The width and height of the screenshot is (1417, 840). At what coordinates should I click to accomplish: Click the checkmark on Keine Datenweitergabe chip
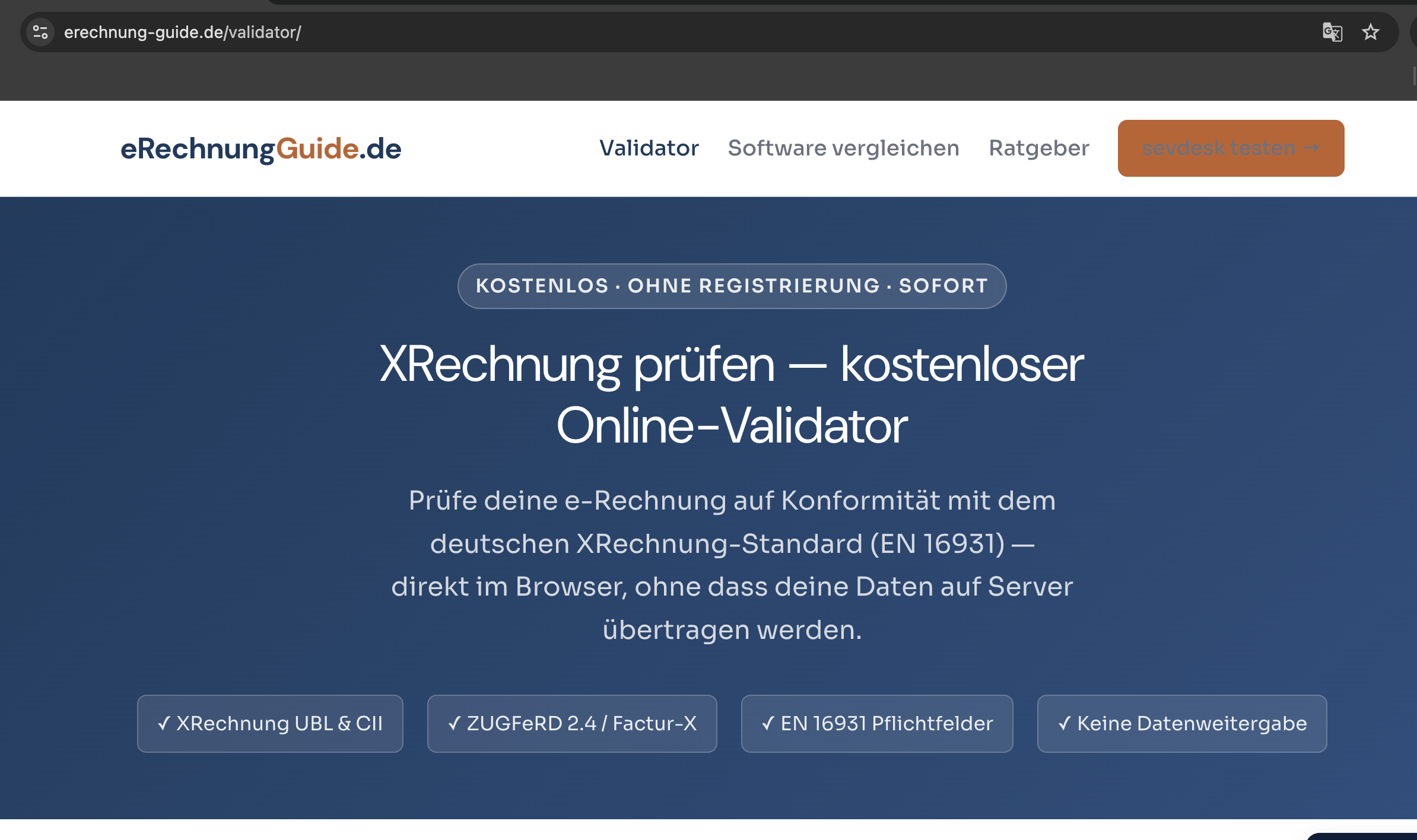pyautogui.click(x=1065, y=724)
